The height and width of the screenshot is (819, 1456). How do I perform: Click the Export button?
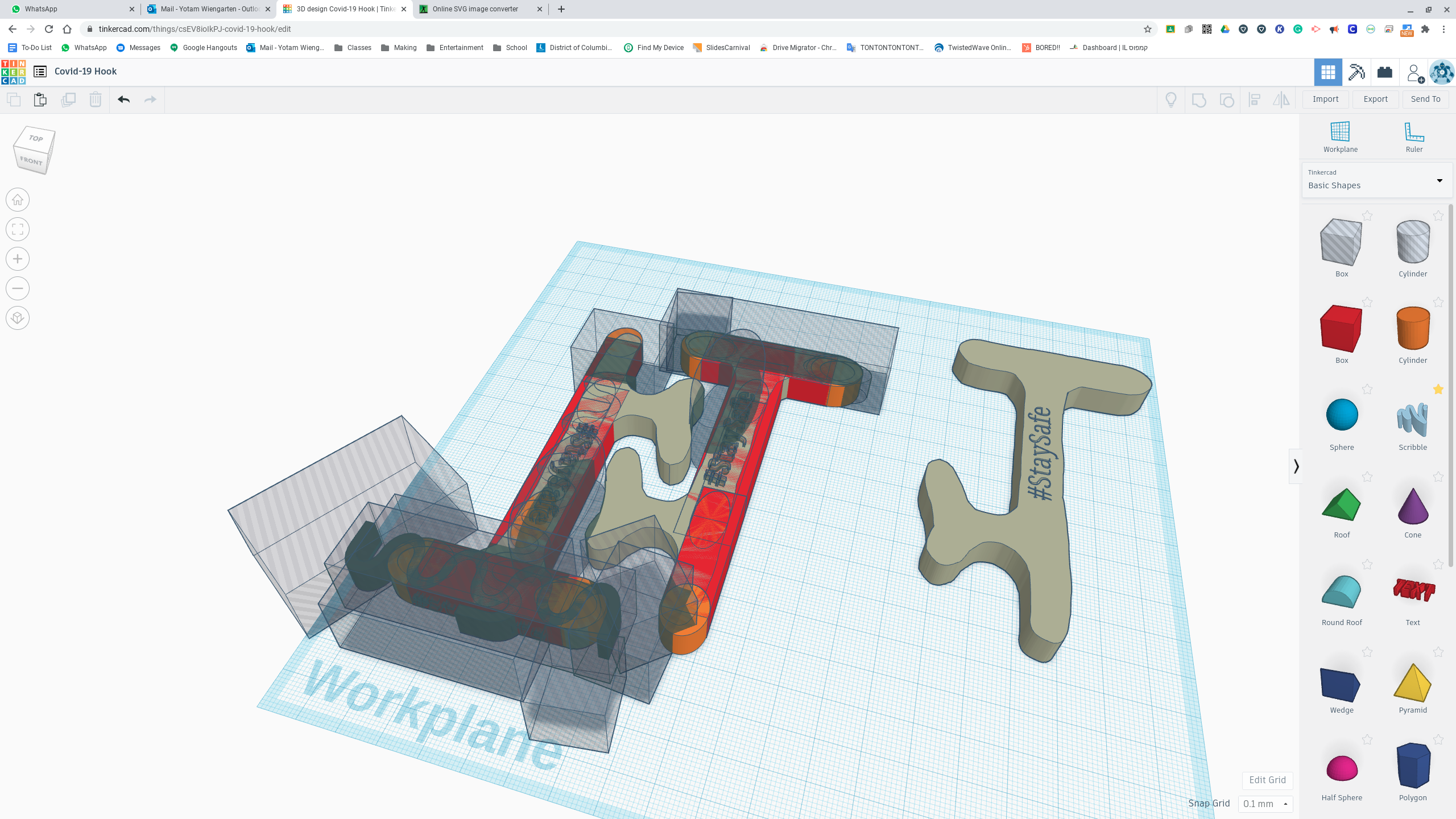[x=1376, y=99]
